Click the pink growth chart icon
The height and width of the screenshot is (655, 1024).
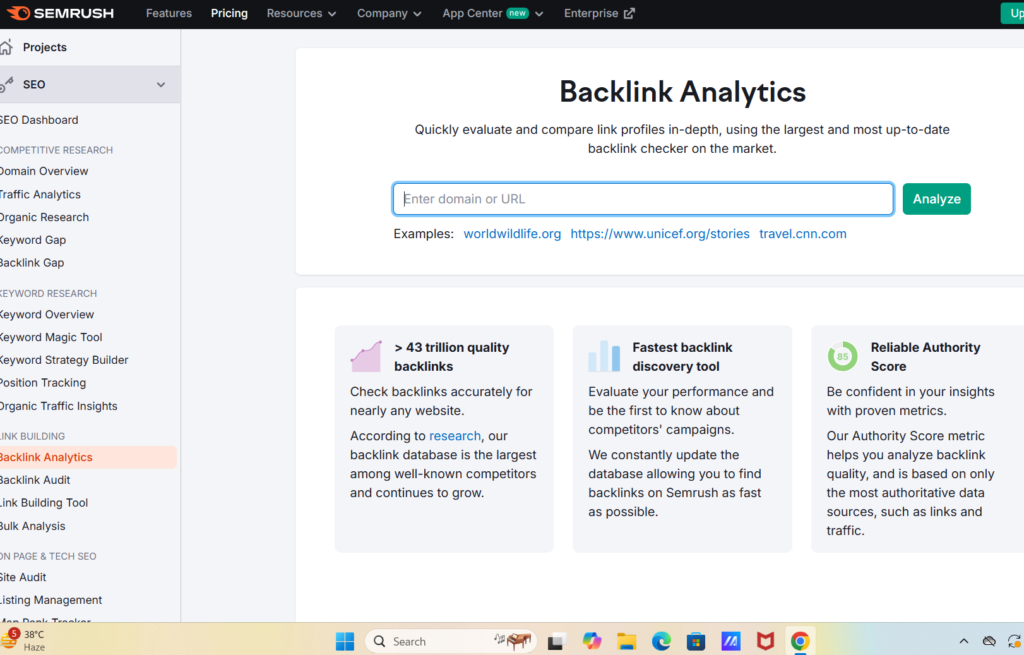pos(366,356)
